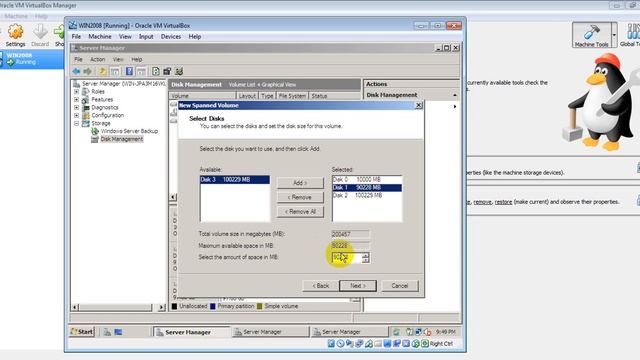Click the leftmost VirtualBox status bar icon

click(x=331, y=344)
